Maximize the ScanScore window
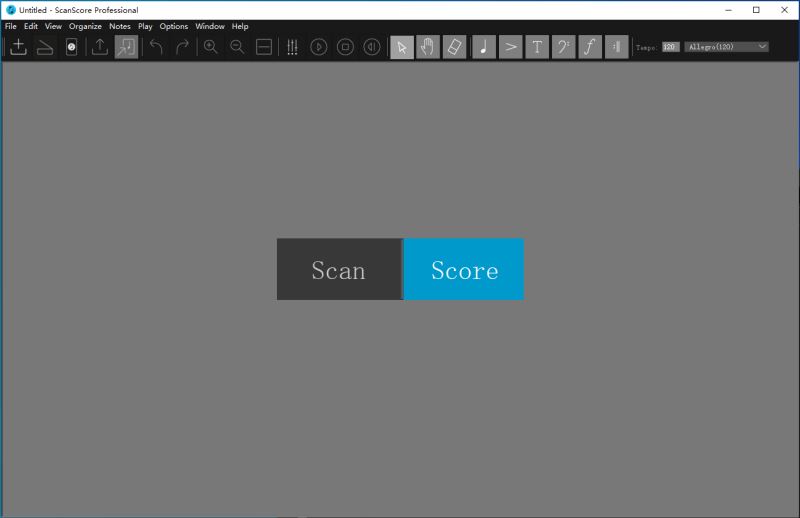The image size is (800, 518). click(x=756, y=10)
